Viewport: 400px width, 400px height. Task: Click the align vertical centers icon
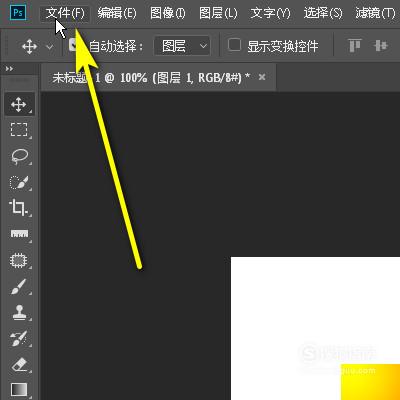coord(381,46)
